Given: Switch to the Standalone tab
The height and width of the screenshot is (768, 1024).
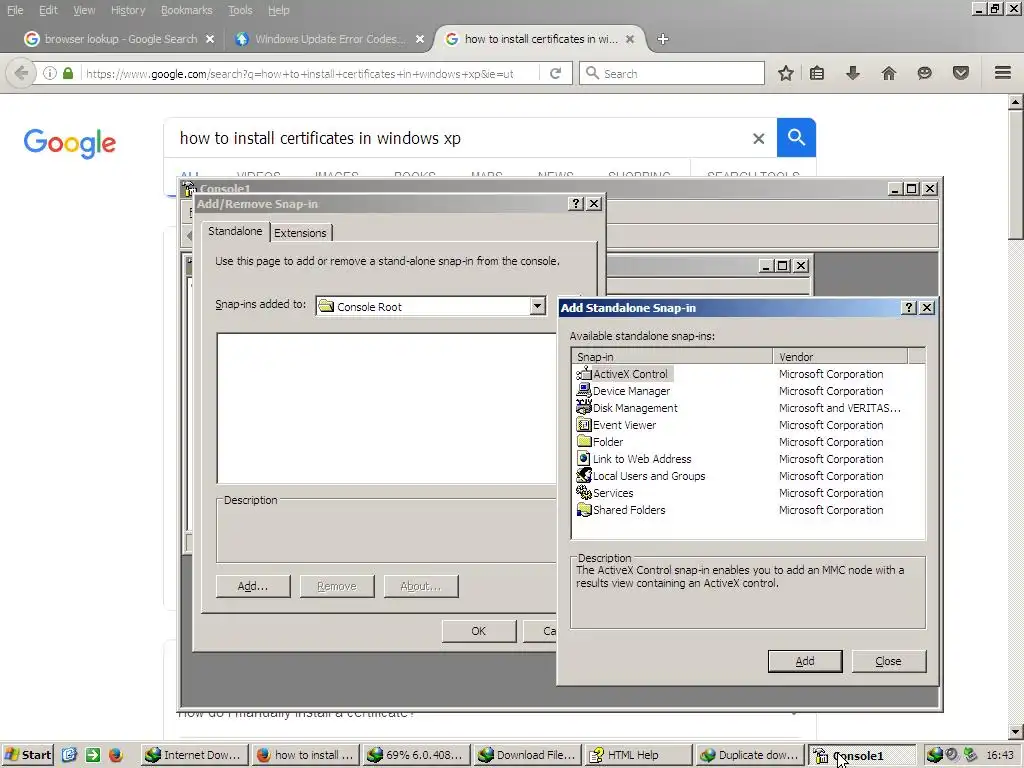Looking at the screenshot, I should coord(235,231).
